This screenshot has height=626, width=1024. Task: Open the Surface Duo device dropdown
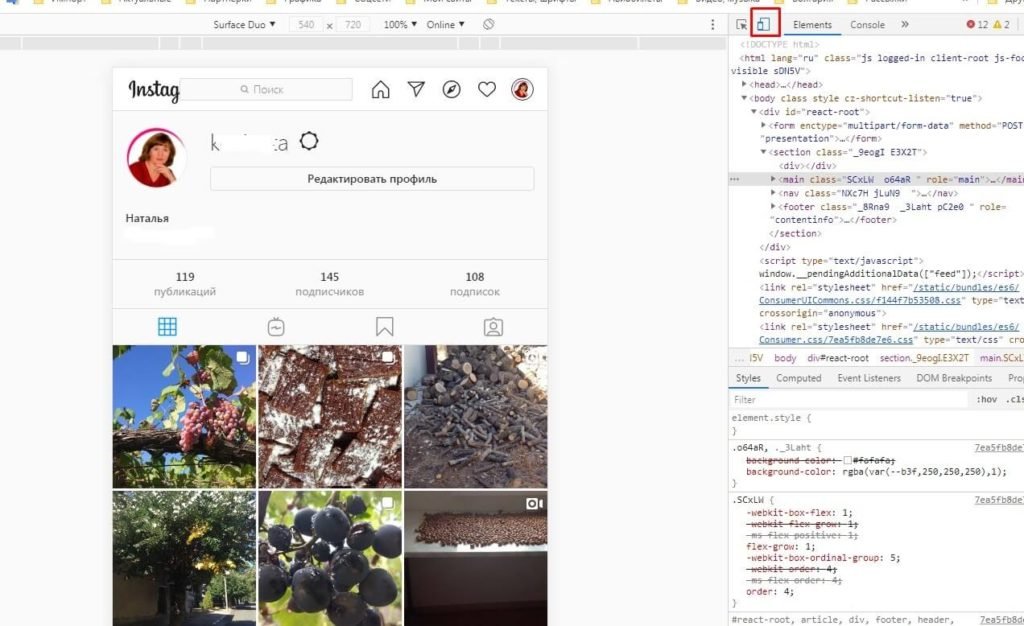244,24
